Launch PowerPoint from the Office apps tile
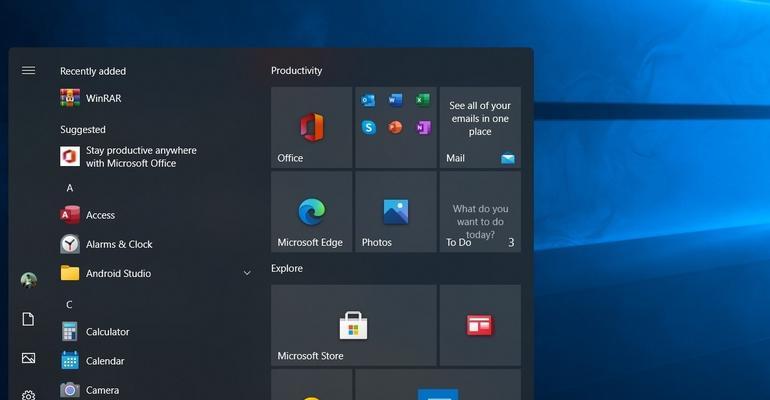 395,128
